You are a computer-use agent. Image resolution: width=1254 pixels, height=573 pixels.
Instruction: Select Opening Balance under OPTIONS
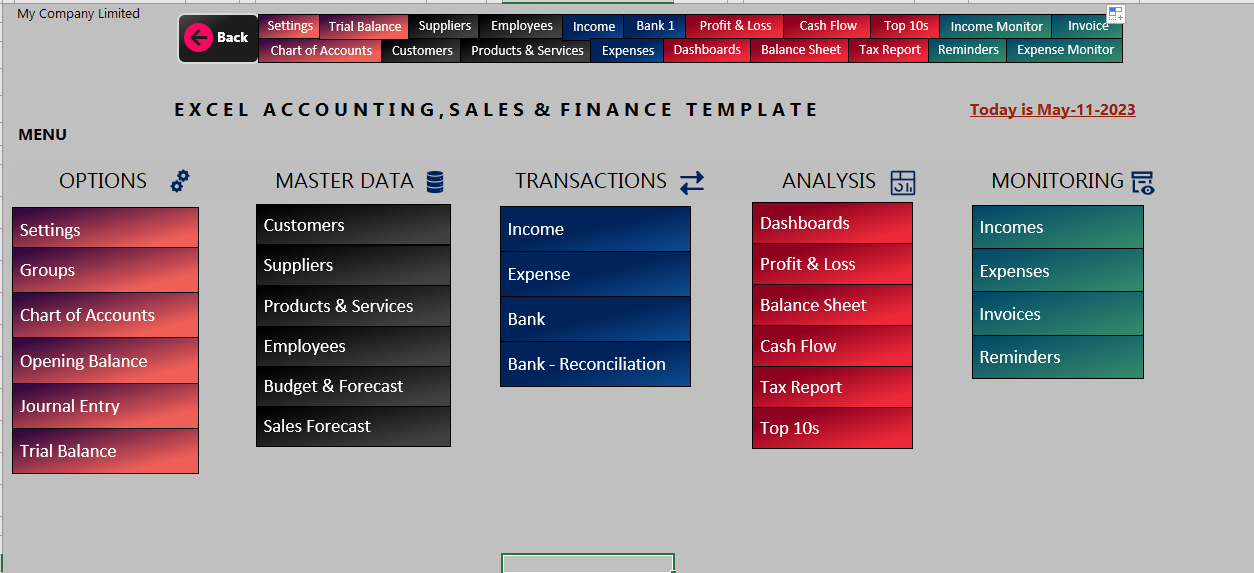point(105,361)
